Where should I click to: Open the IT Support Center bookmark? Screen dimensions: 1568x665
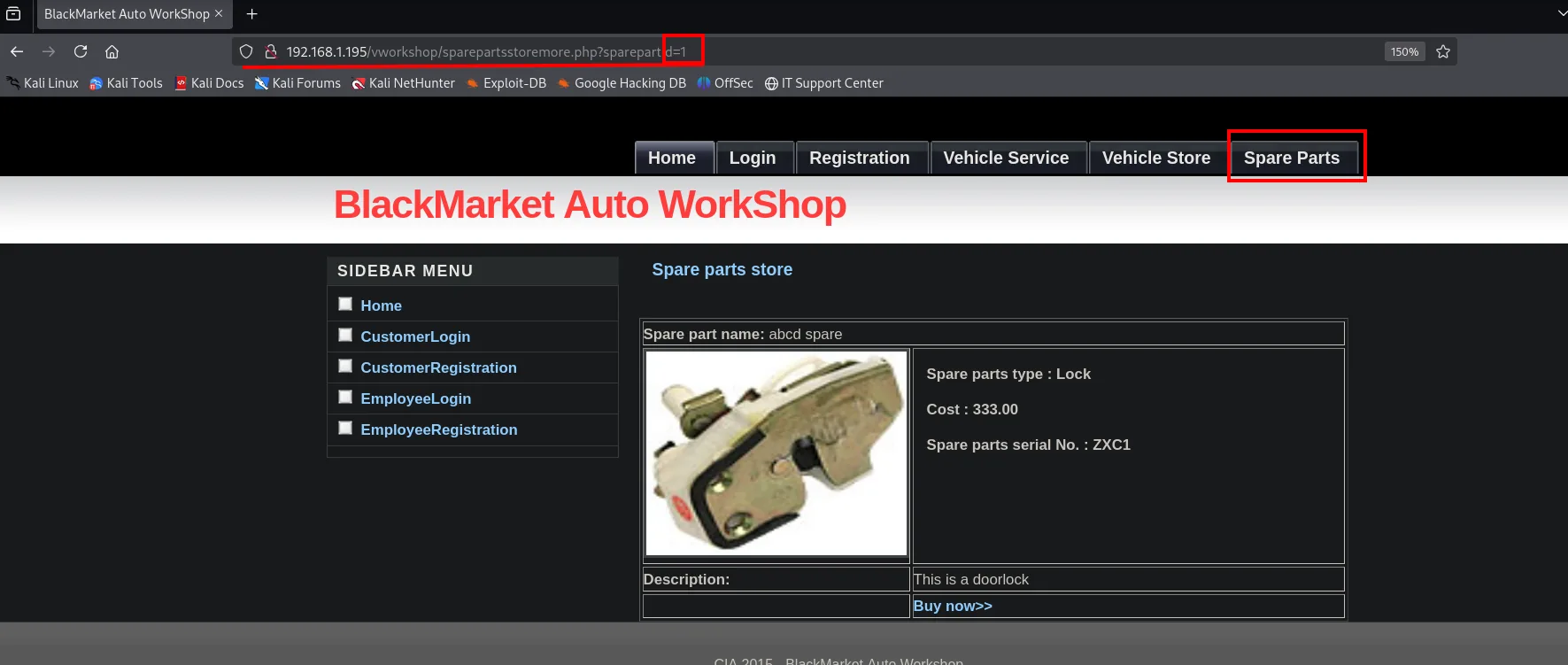point(824,83)
